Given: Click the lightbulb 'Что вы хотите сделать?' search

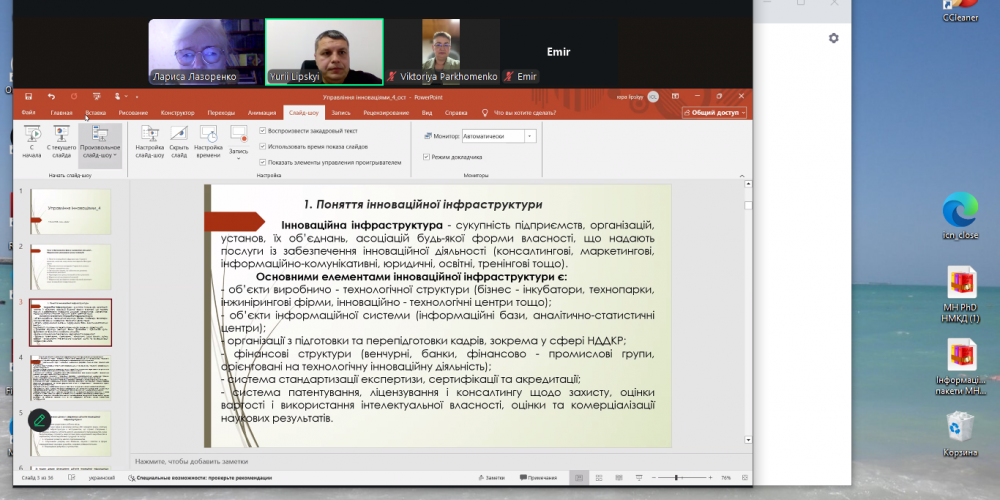Looking at the screenshot, I should 518,113.
